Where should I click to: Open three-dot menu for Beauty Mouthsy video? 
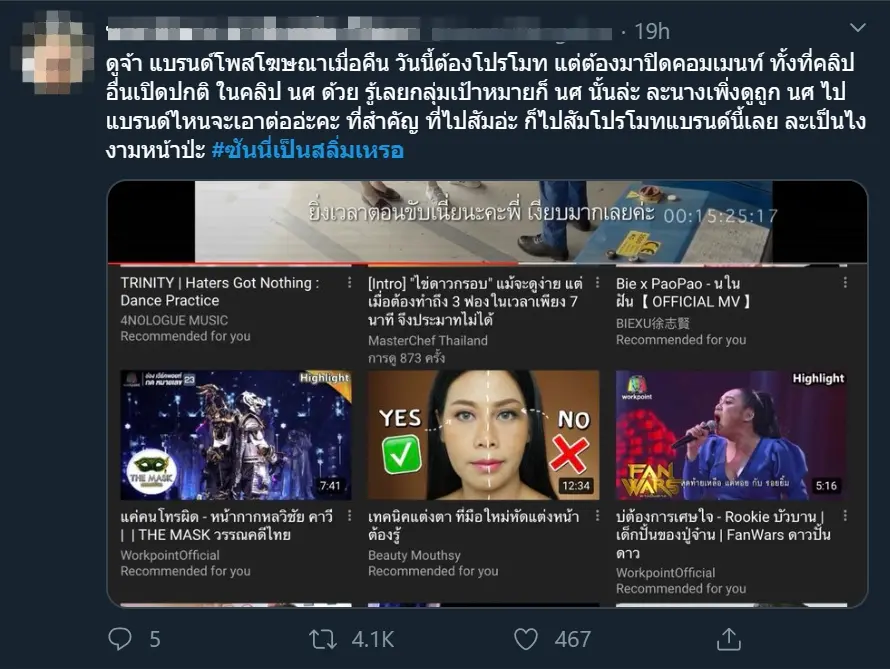click(x=597, y=516)
